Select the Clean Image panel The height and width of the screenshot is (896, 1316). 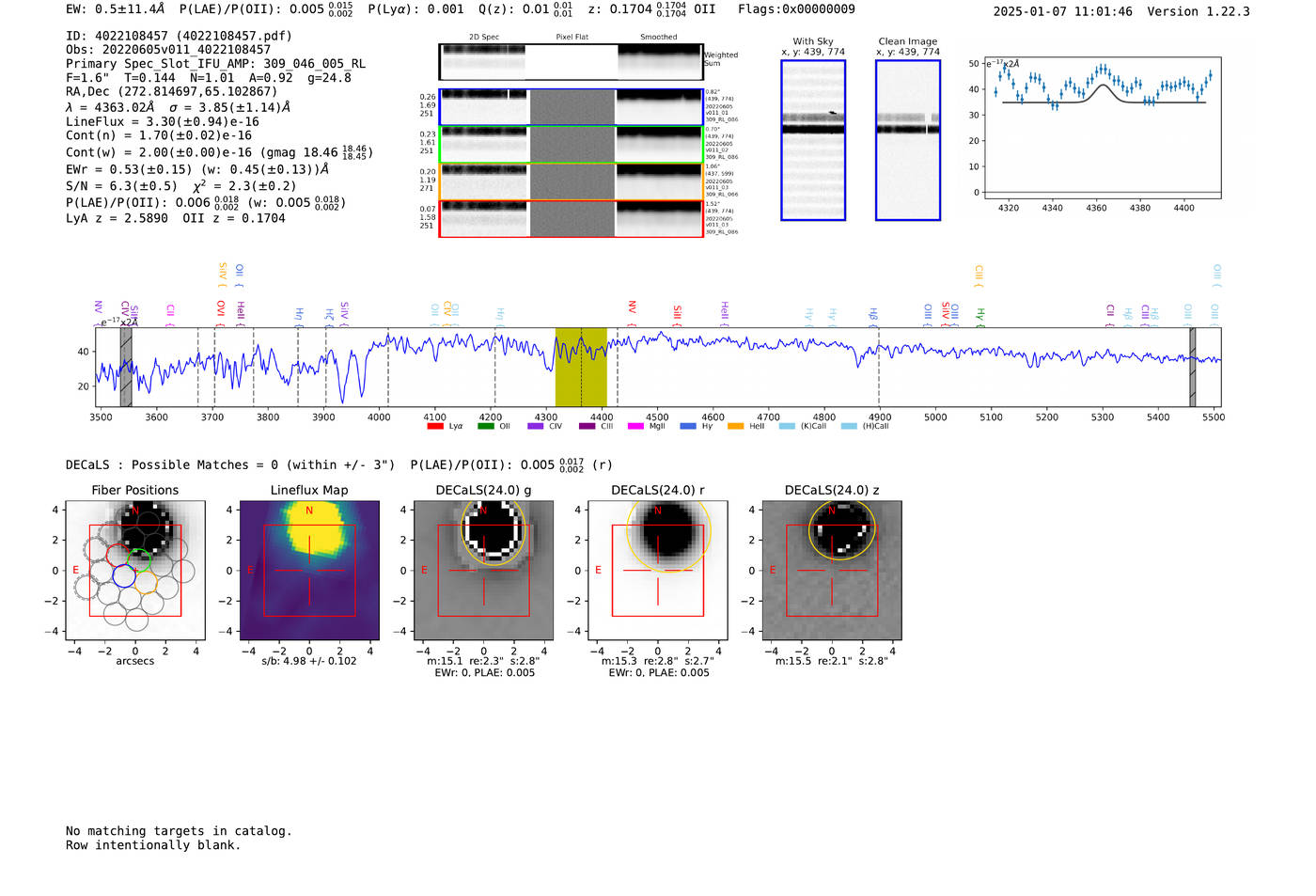coord(908,140)
